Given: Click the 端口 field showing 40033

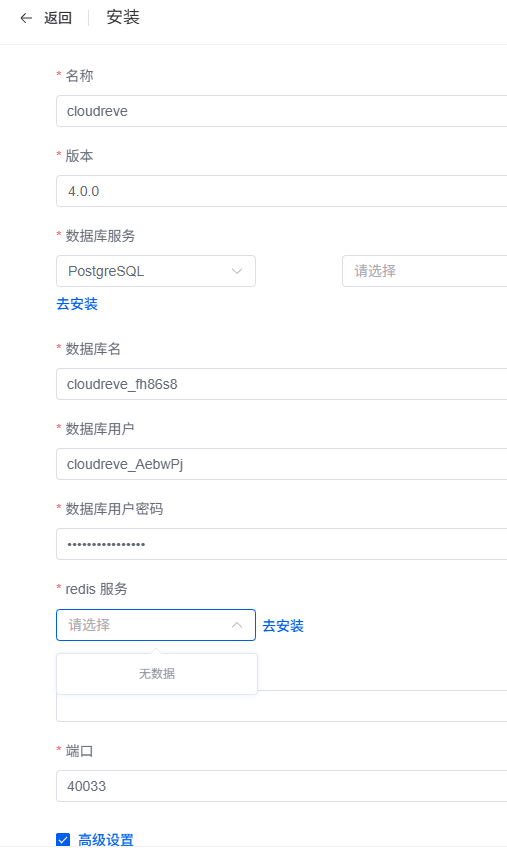Looking at the screenshot, I should [281, 786].
